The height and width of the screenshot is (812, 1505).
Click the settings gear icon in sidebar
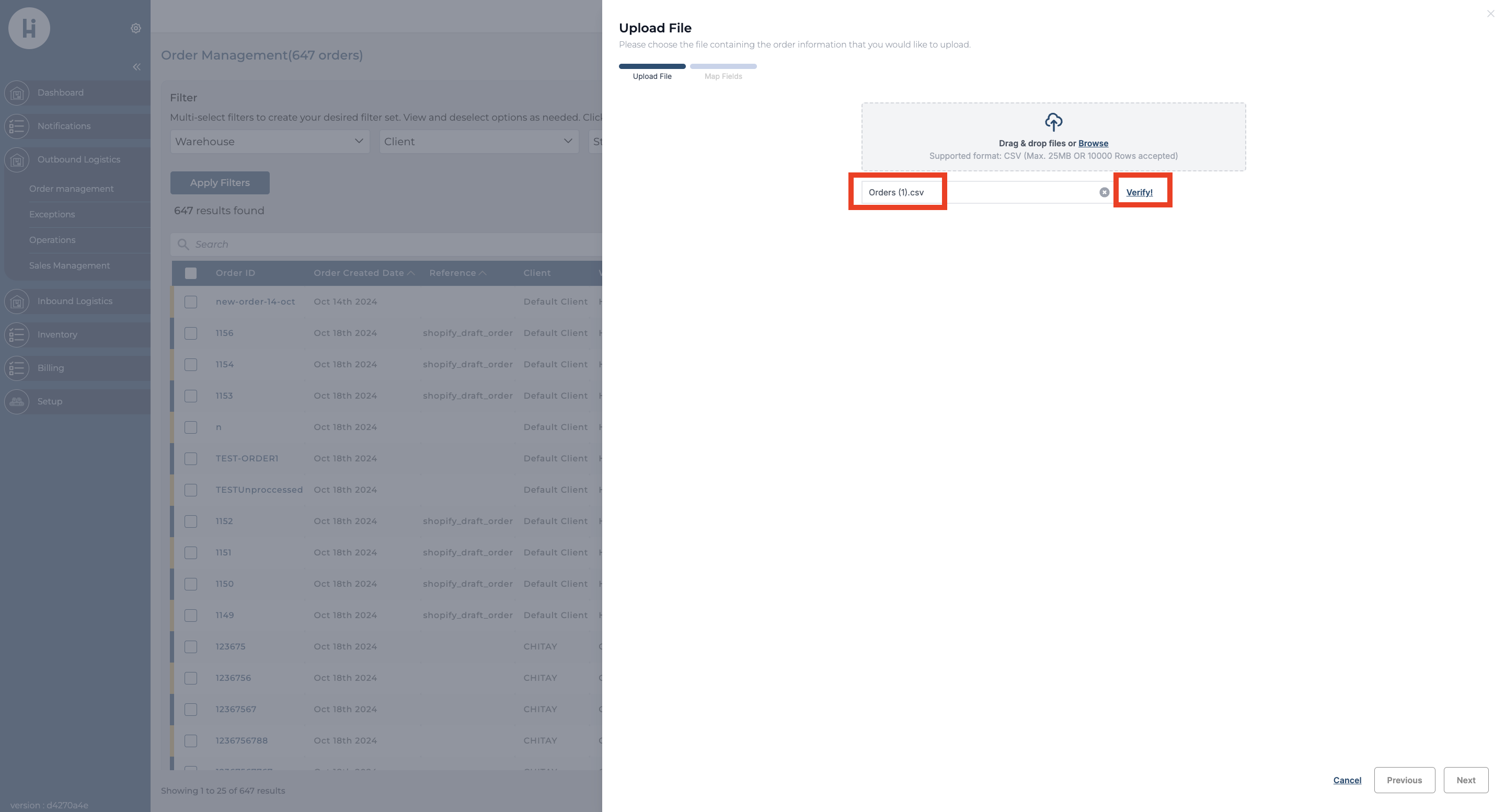pyautogui.click(x=135, y=28)
